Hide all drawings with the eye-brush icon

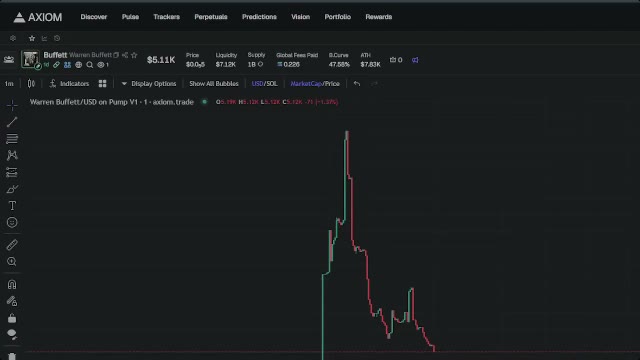click(12, 335)
